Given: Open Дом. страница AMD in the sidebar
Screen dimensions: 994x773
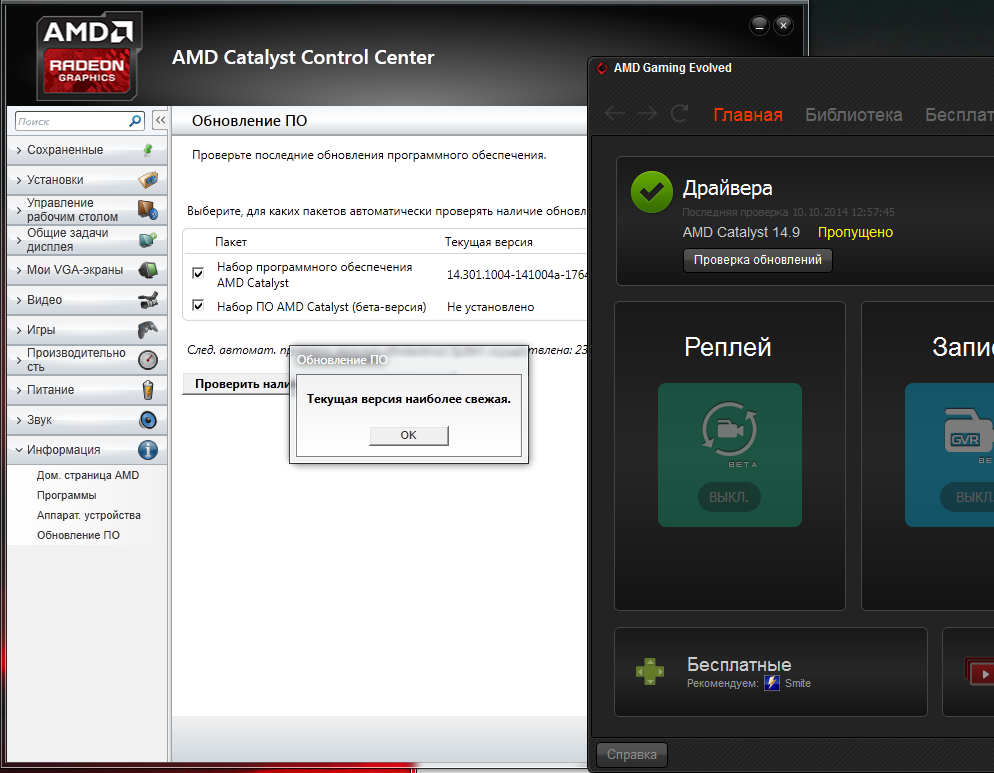Looking at the screenshot, I should pos(87,476).
